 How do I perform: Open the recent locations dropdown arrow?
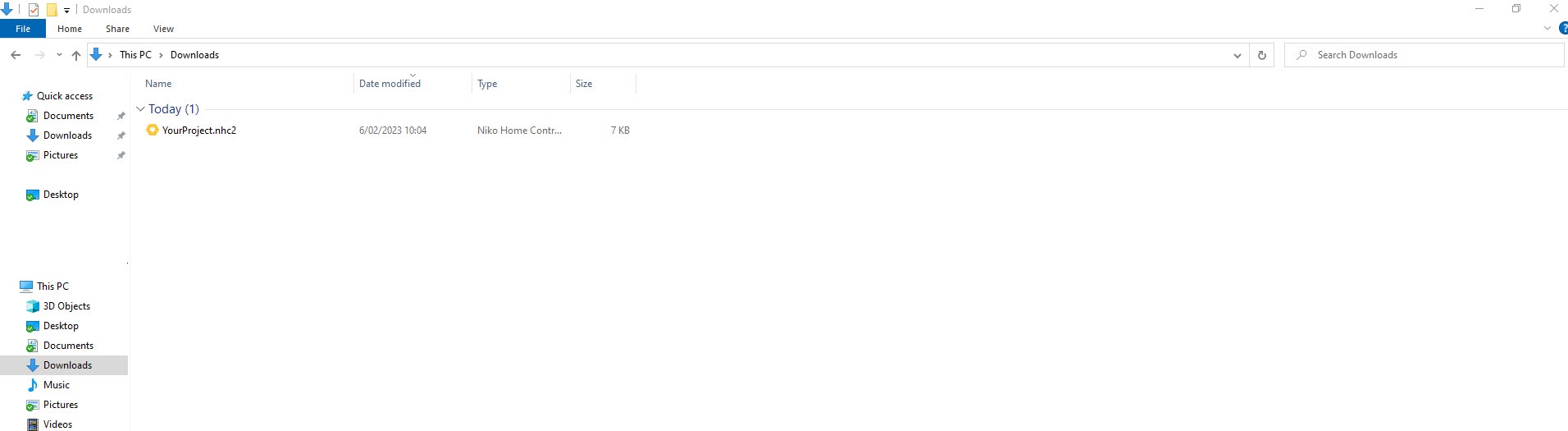coord(59,55)
